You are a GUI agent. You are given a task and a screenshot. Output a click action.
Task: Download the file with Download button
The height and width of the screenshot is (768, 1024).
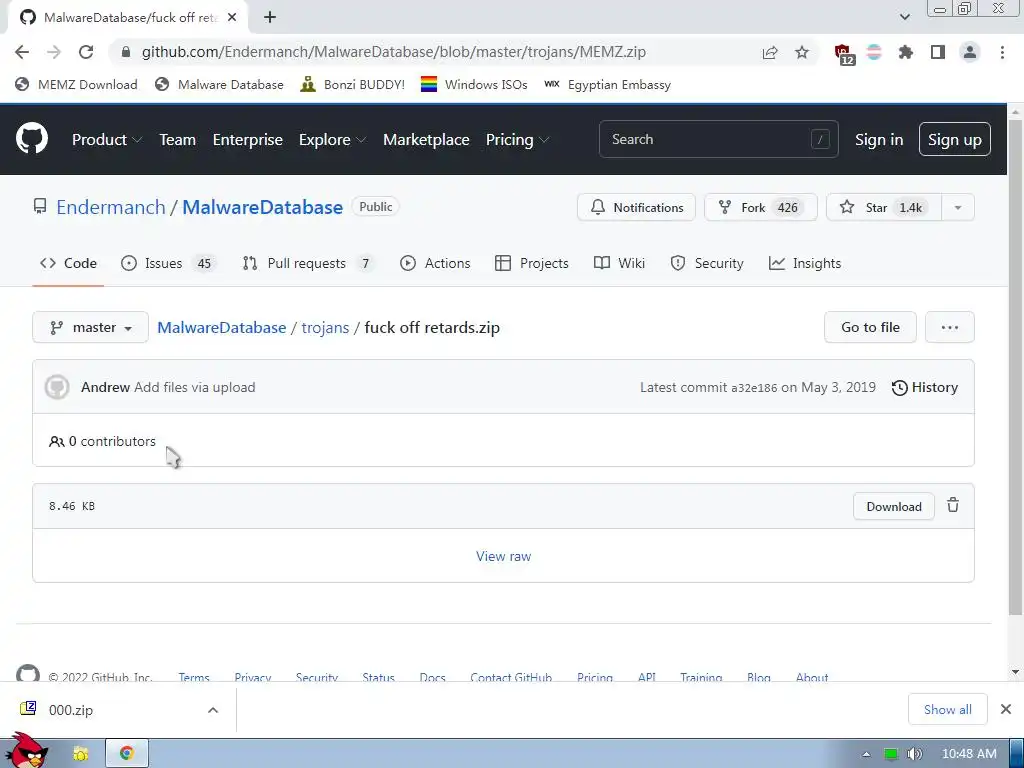(x=893, y=507)
